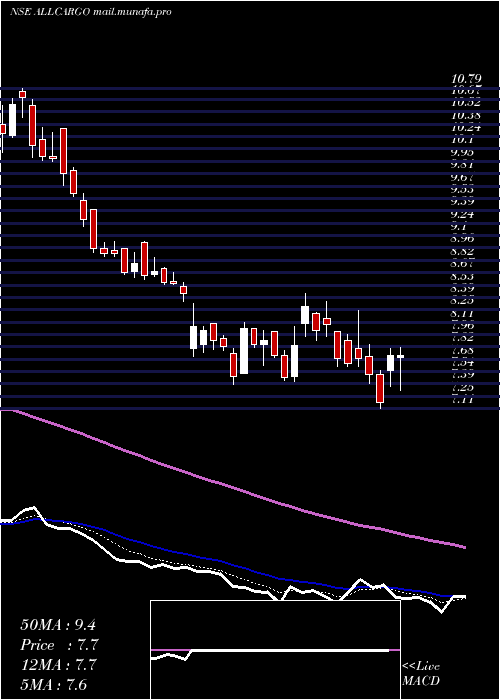Click the 12MA : 7.7 readout
500x700 pixels.
[x=59, y=665]
